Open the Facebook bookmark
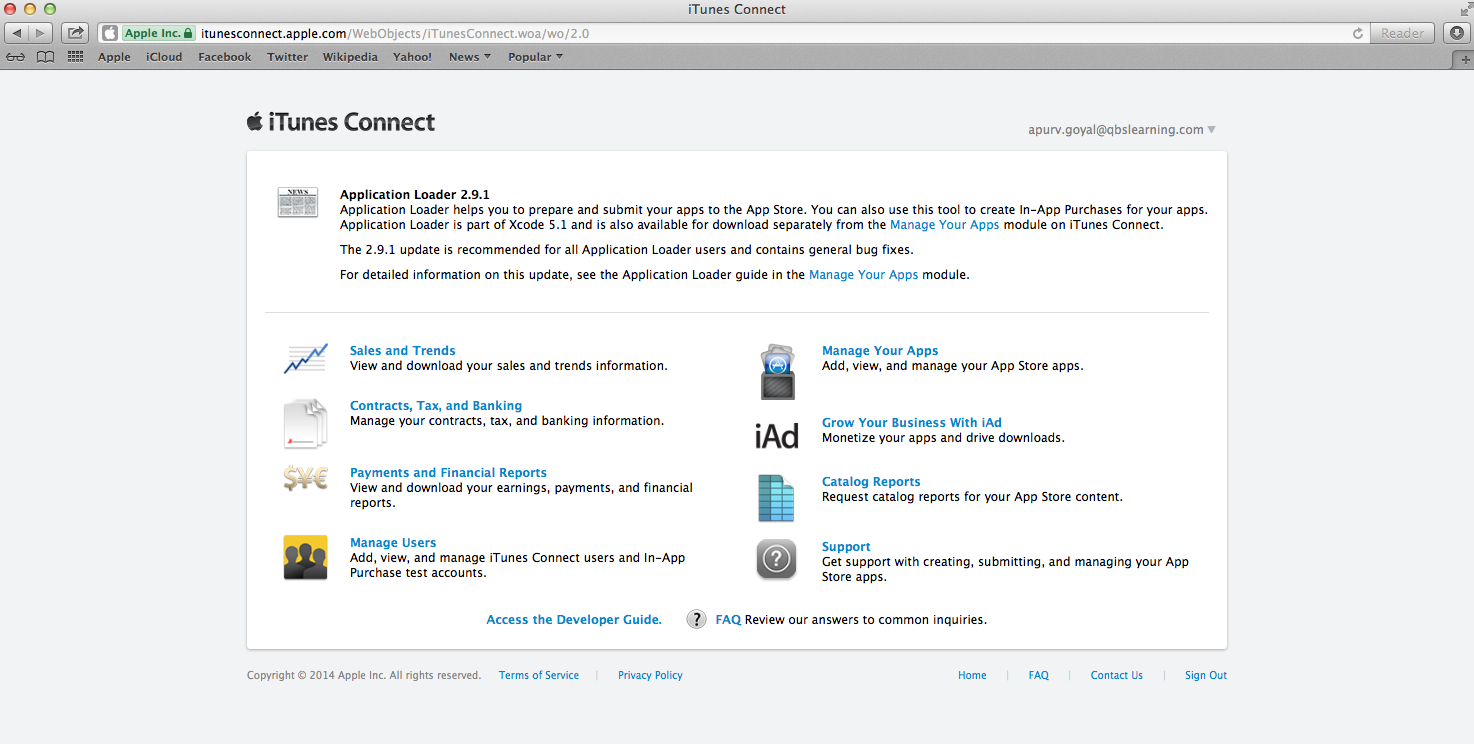The height and width of the screenshot is (744, 1474). pos(225,57)
